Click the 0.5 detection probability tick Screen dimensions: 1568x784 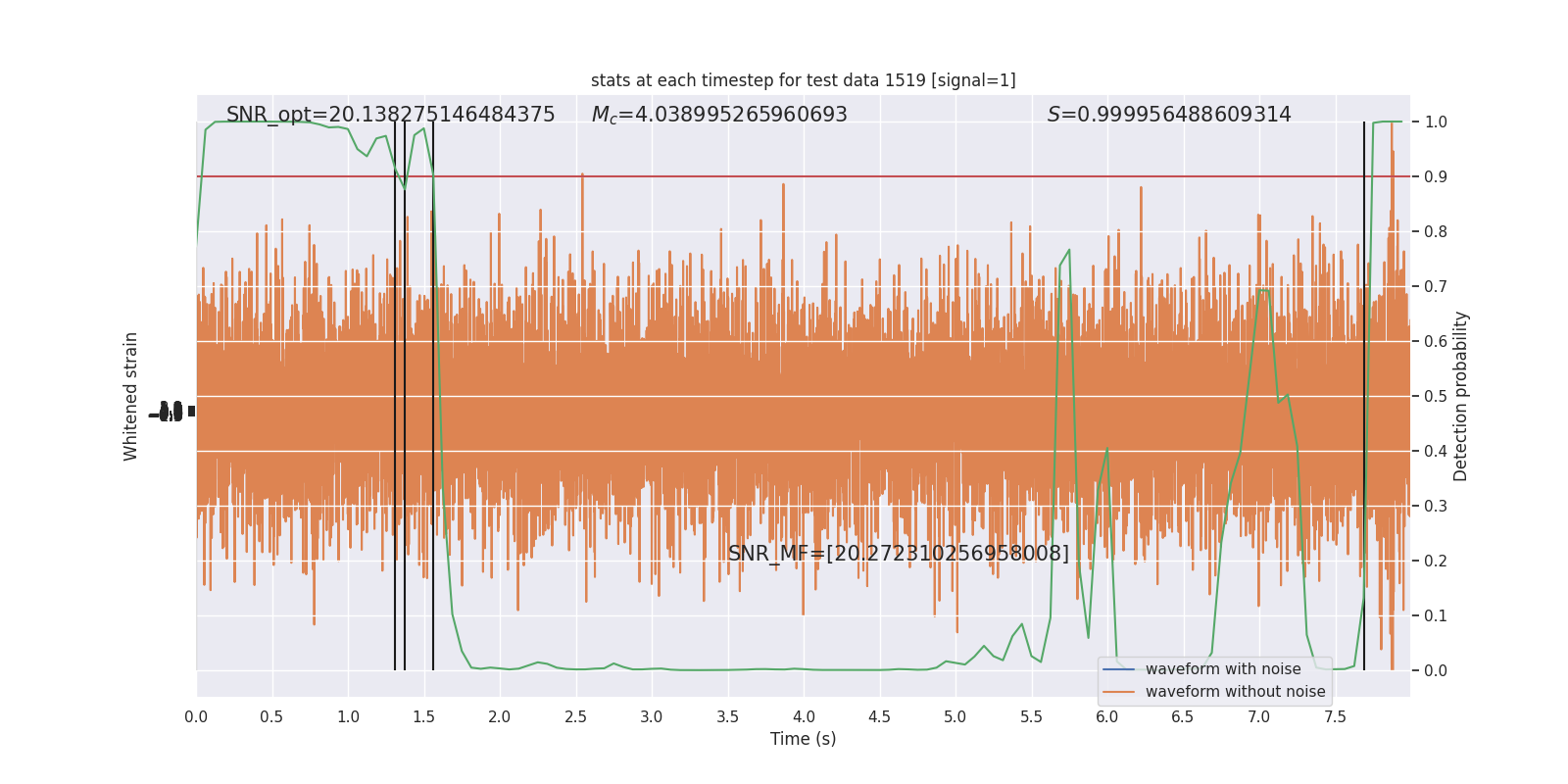coord(1436,397)
